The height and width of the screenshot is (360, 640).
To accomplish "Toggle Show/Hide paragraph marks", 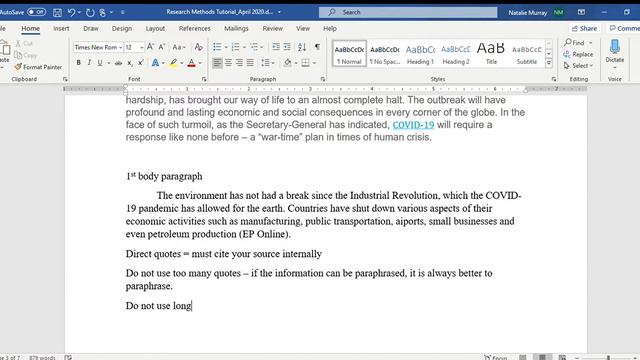I will [317, 47].
